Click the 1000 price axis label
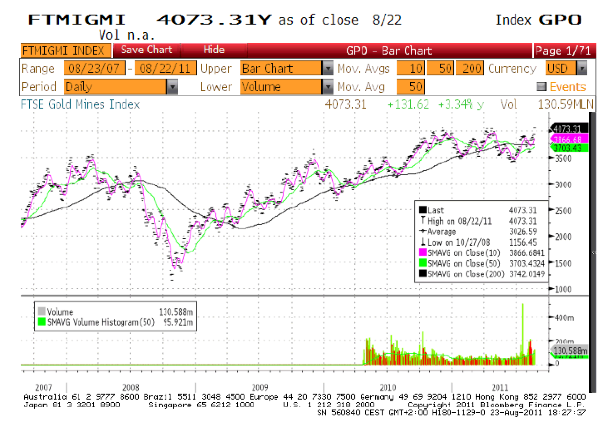The height and width of the screenshot is (444, 606). coord(563,289)
